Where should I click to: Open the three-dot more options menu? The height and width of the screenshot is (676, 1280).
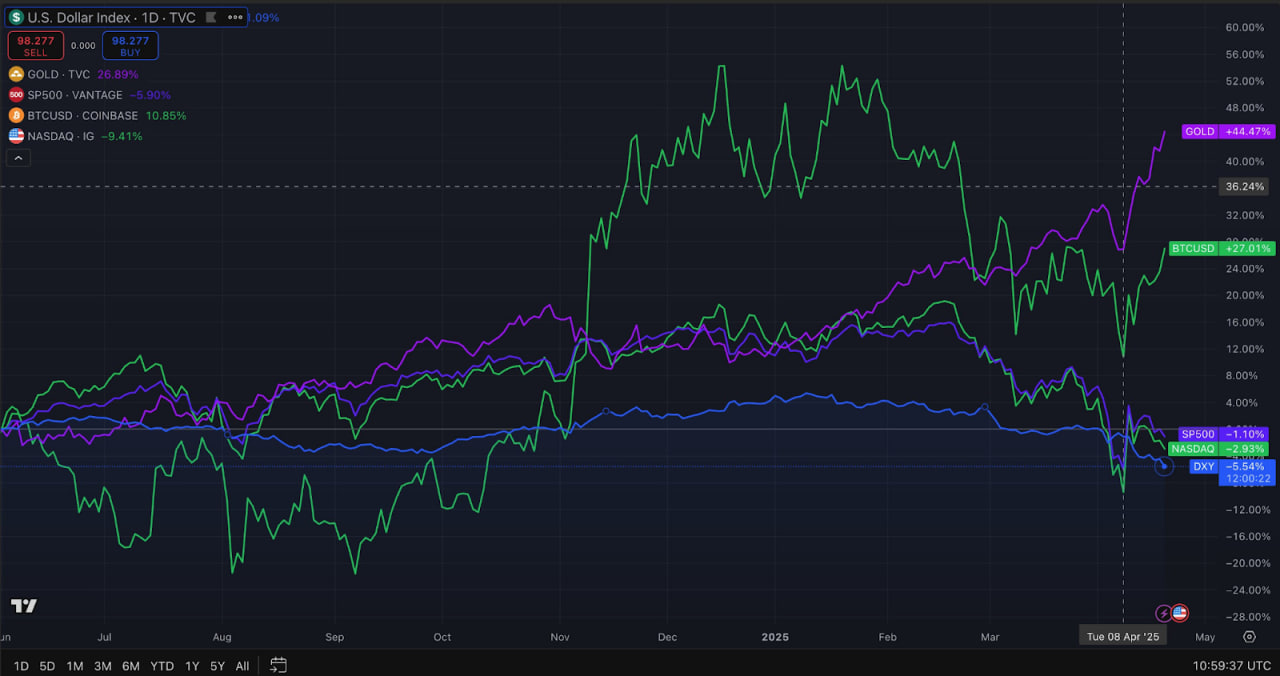click(x=233, y=17)
